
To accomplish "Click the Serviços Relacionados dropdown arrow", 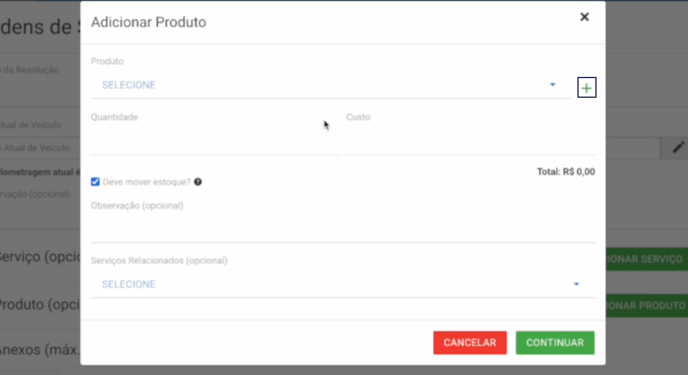I will [x=576, y=284].
